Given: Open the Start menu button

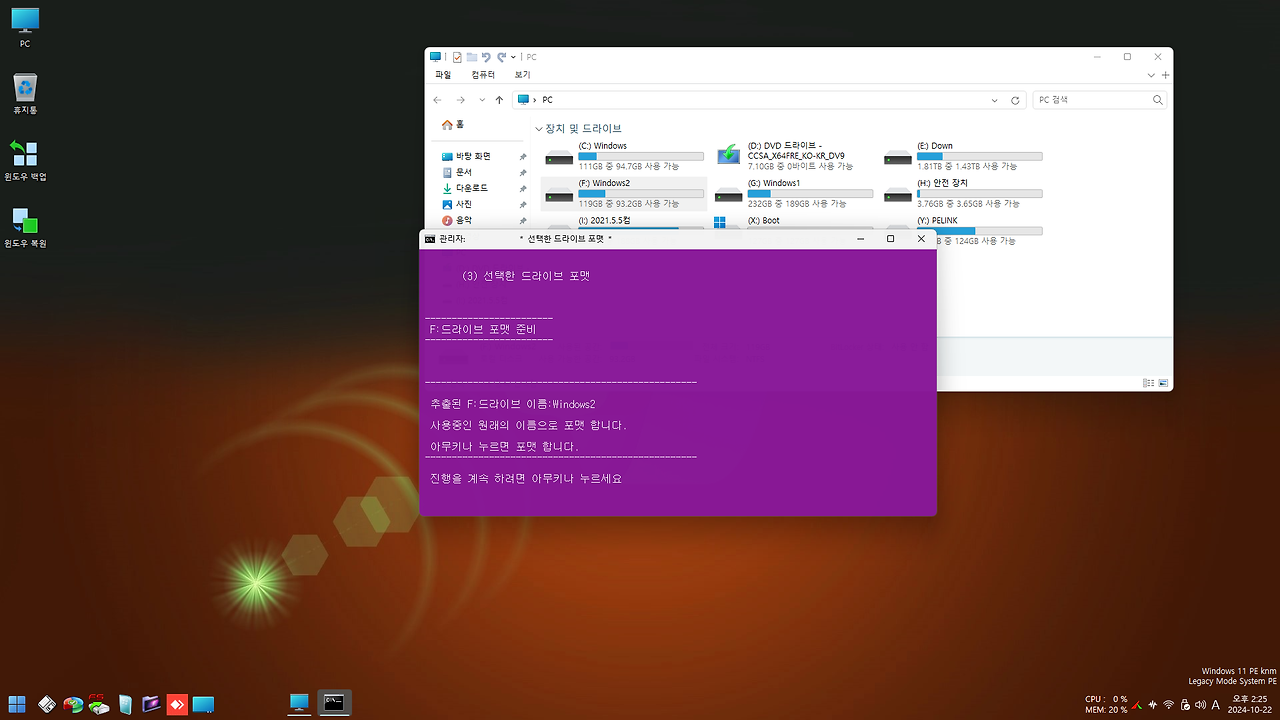Looking at the screenshot, I should 17,704.
